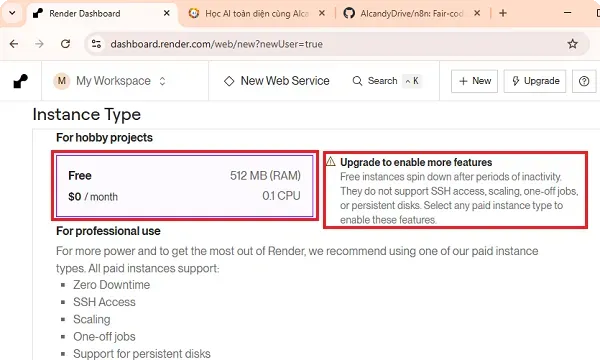Click the address bar URL

click(217, 44)
